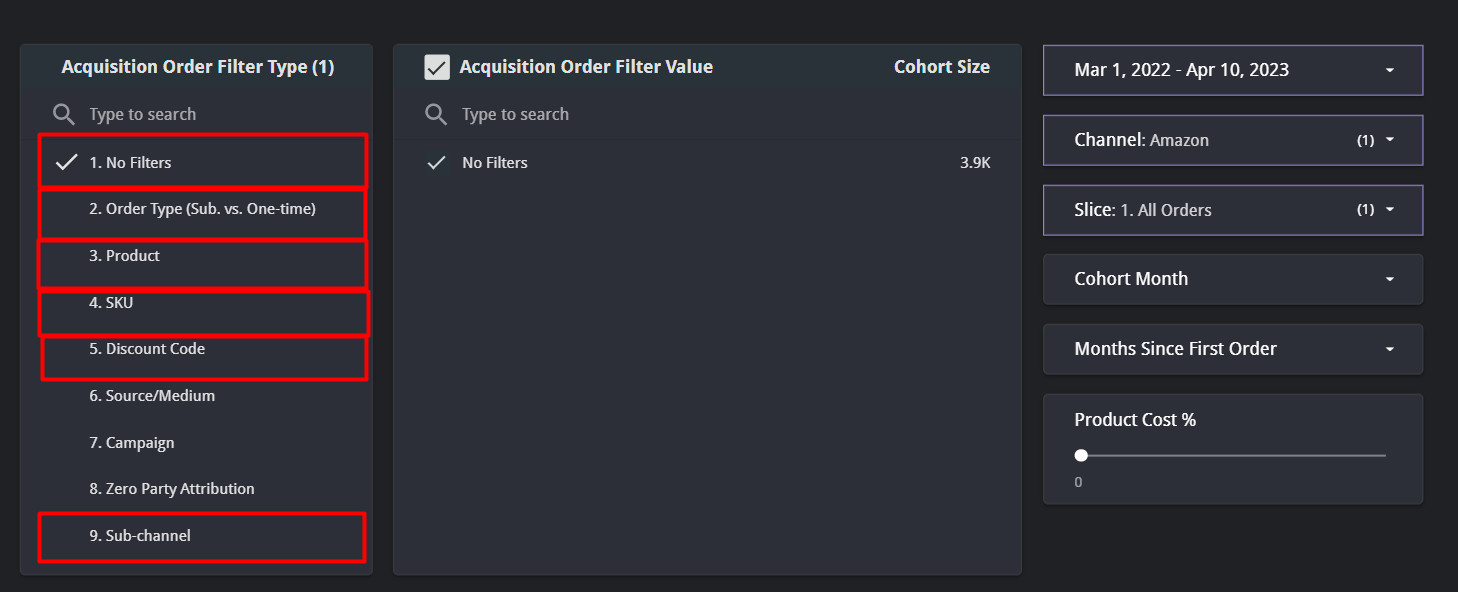The image size is (1458, 592).
Task: Click the search icon in Filter Type panel
Action: point(64,114)
